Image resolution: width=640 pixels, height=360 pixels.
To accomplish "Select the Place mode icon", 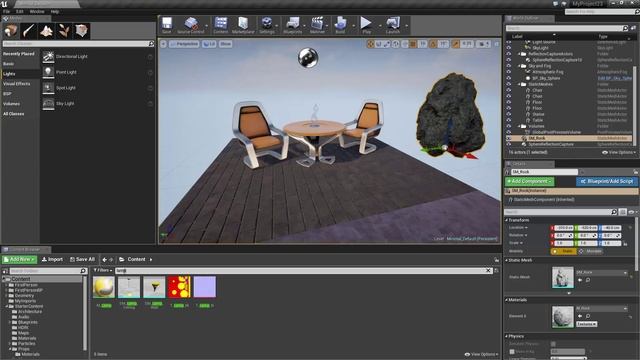I will (x=11, y=31).
